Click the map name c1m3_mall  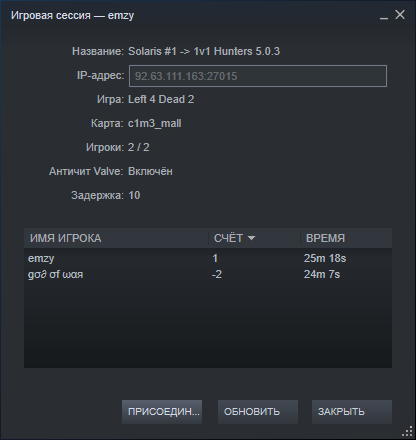155,123
